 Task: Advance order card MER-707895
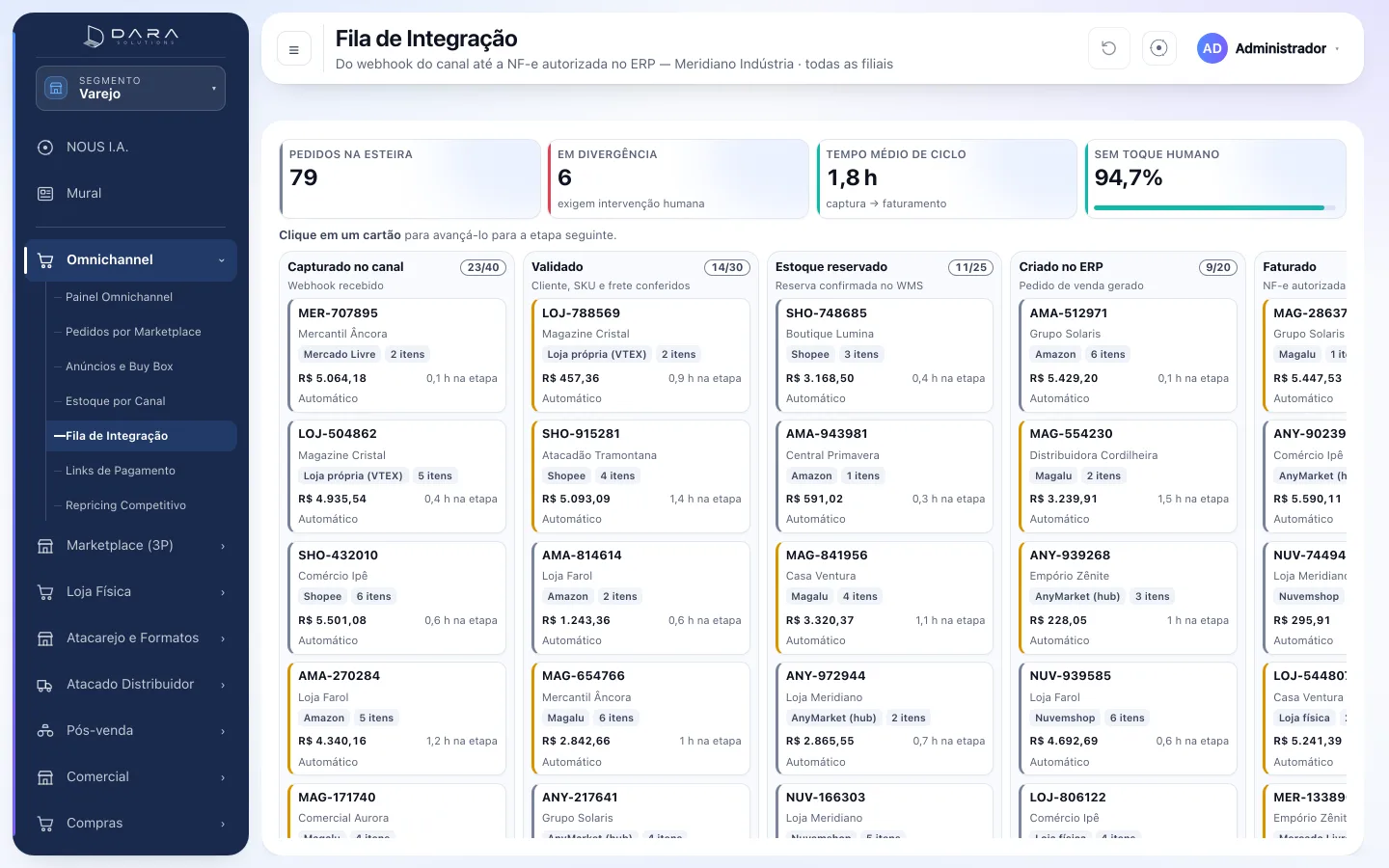396,355
